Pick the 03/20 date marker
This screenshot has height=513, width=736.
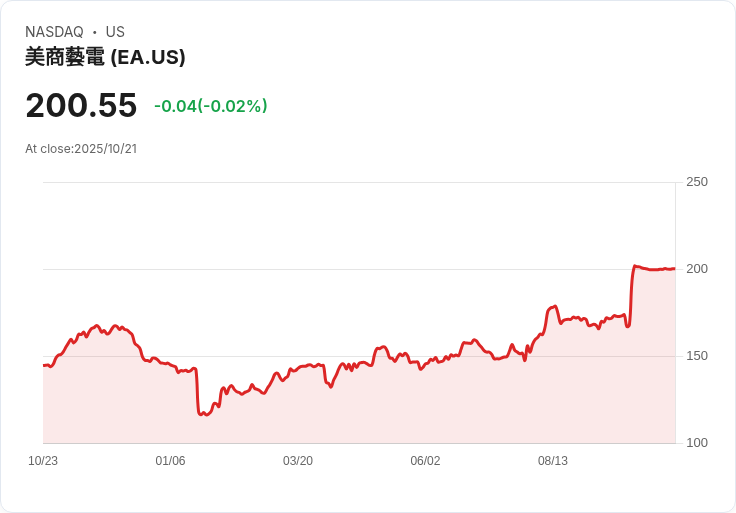pos(298,461)
